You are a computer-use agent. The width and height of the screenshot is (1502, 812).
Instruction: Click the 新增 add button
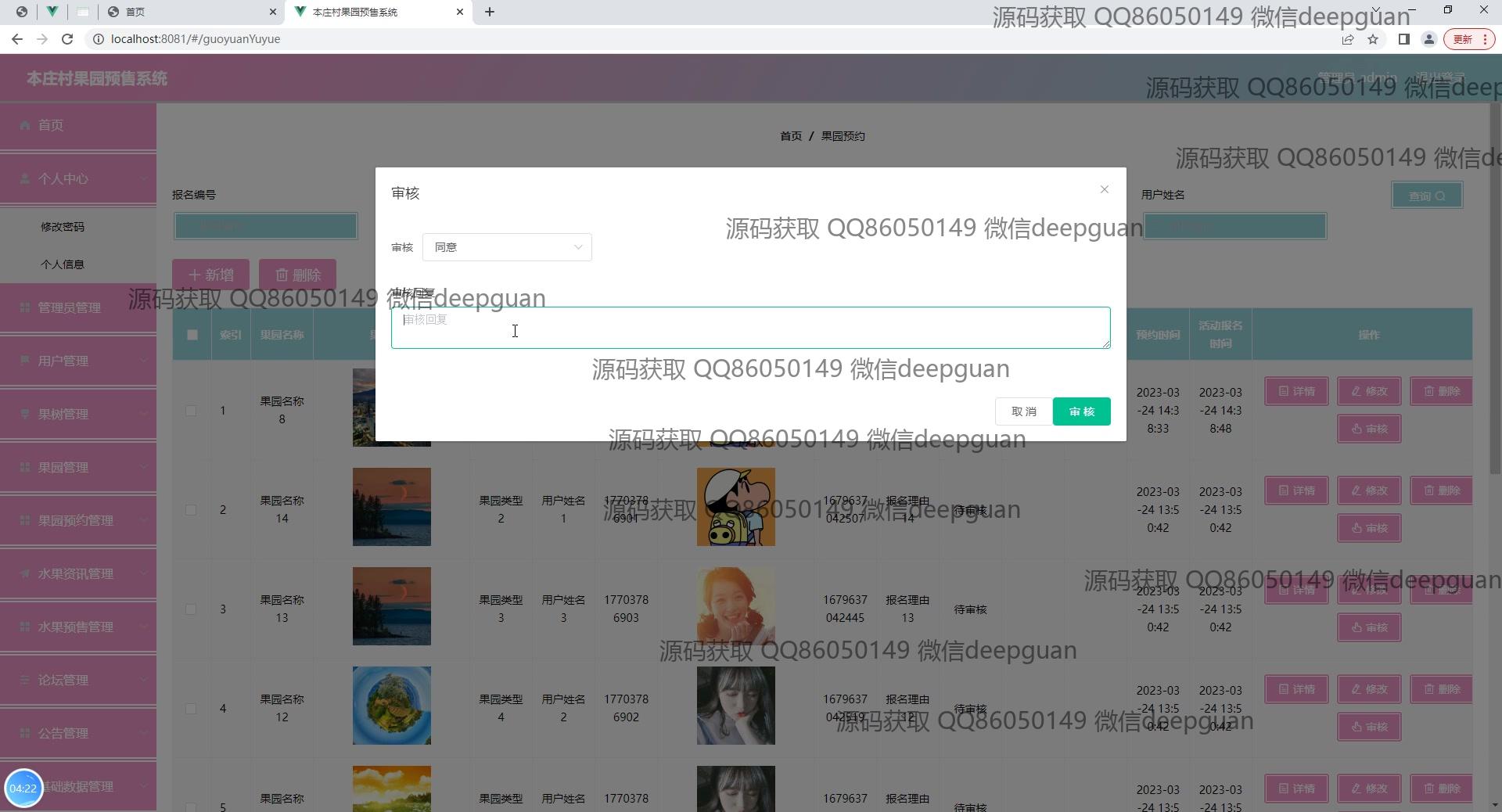211,275
